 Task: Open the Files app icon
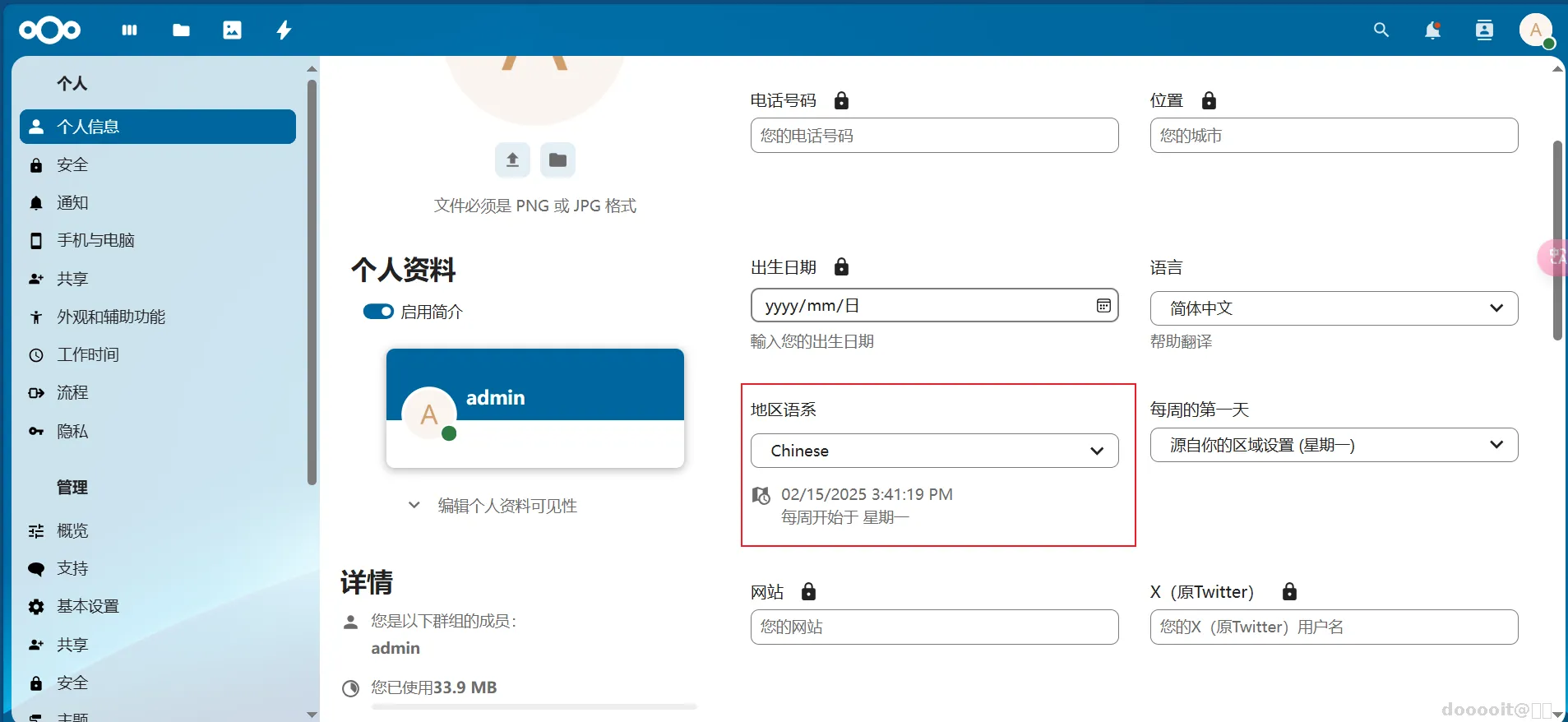coord(181,30)
